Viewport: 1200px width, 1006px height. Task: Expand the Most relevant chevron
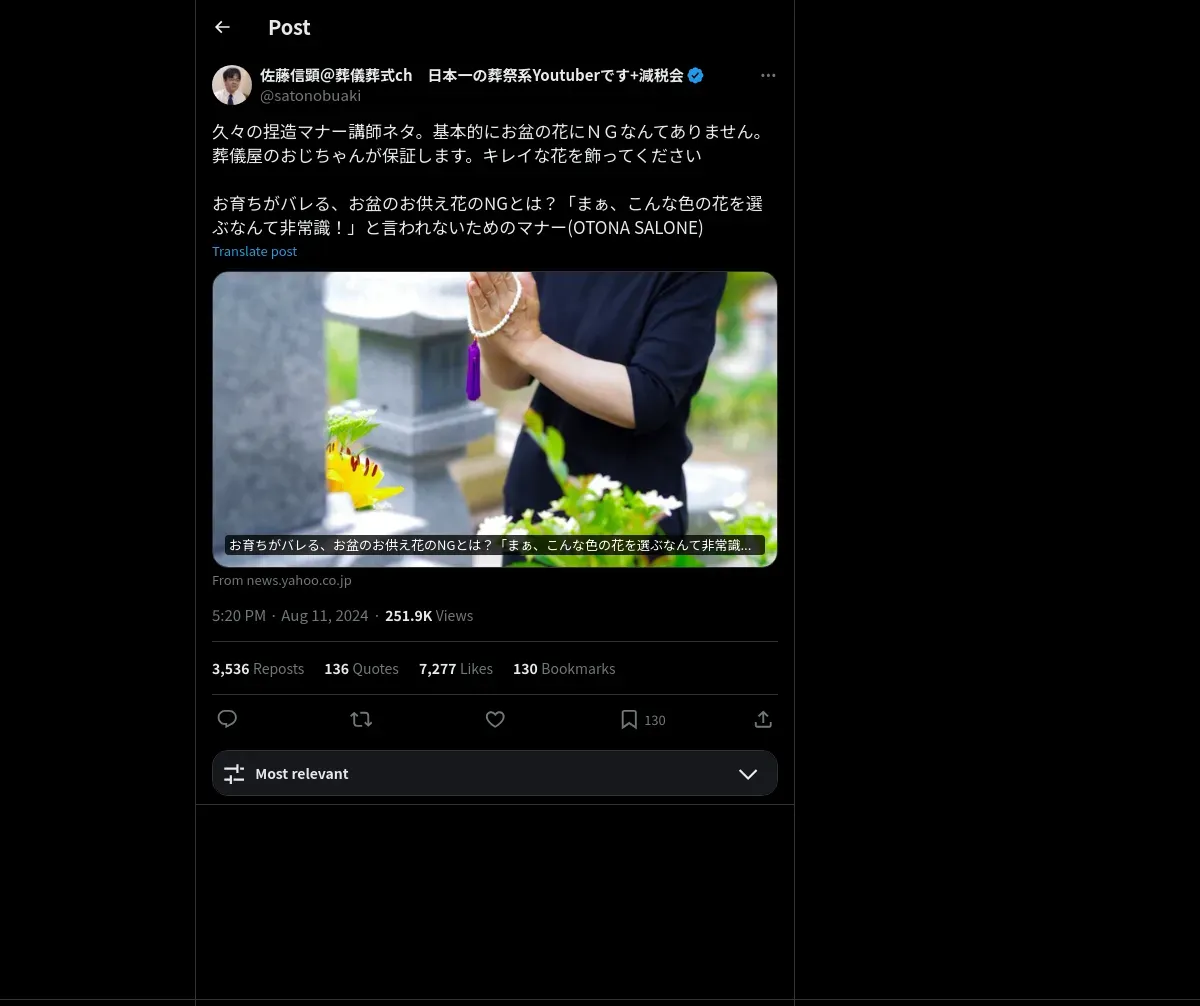(748, 774)
